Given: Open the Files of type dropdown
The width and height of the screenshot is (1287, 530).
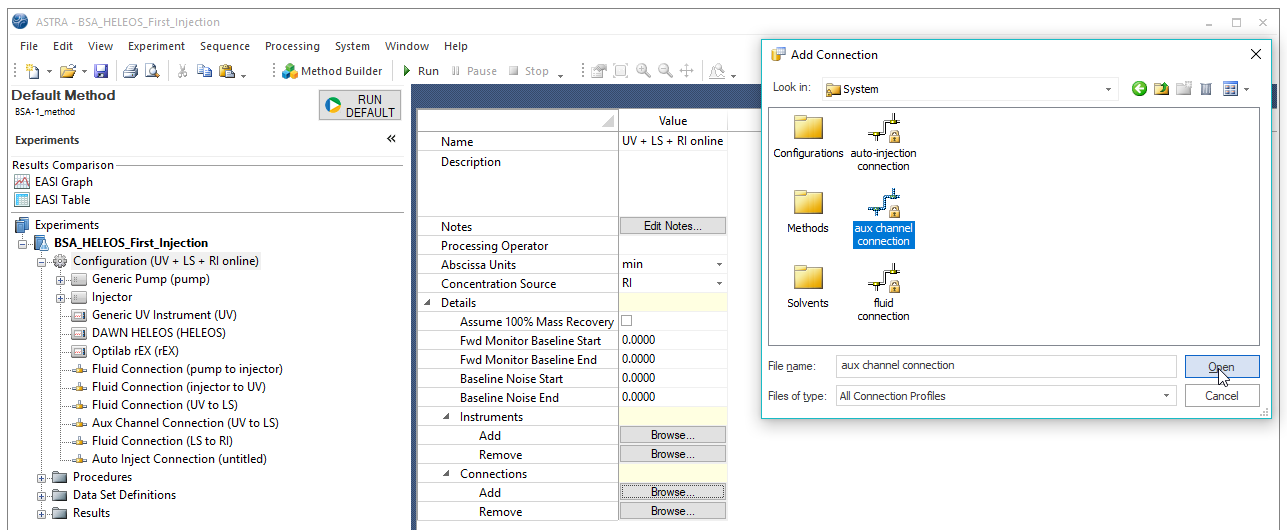Looking at the screenshot, I should point(1166,396).
